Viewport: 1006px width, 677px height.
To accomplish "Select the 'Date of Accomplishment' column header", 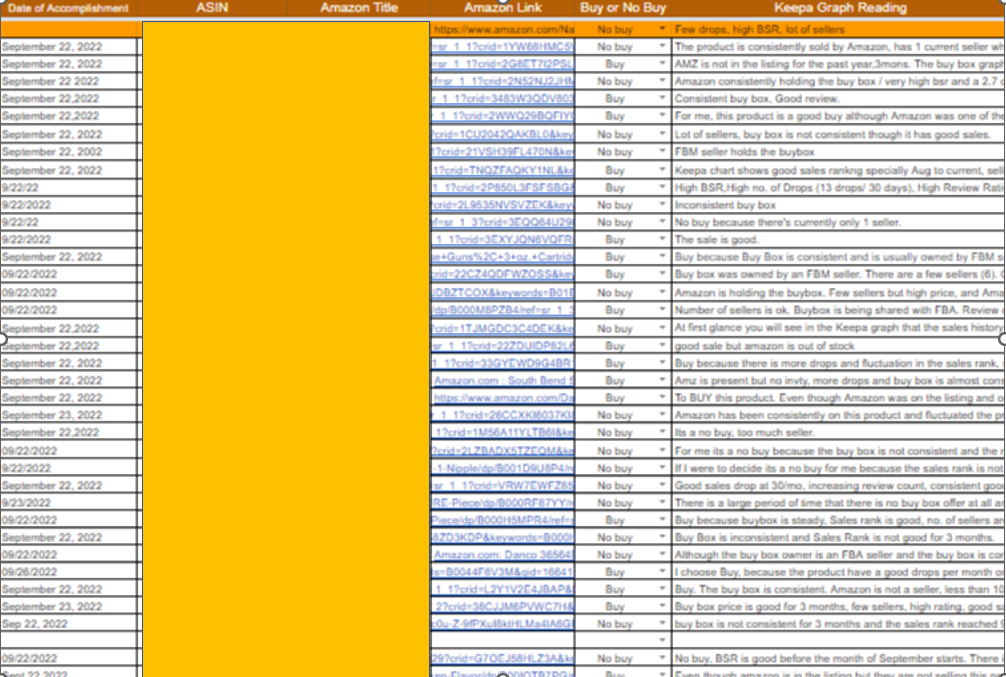I will [69, 8].
